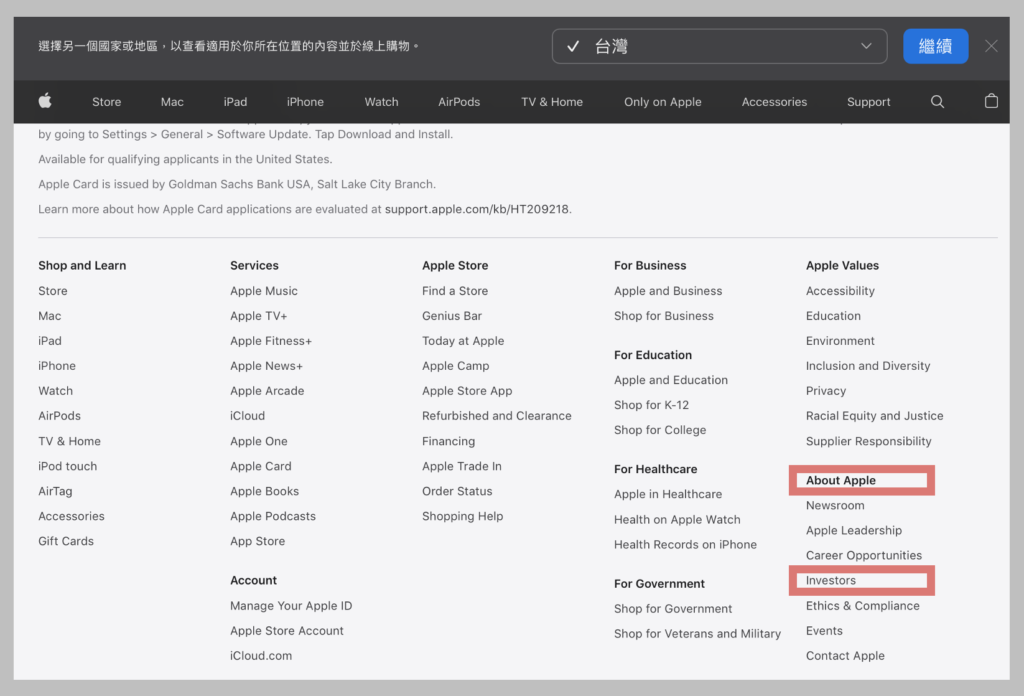Open the Shop for Government link

click(673, 609)
